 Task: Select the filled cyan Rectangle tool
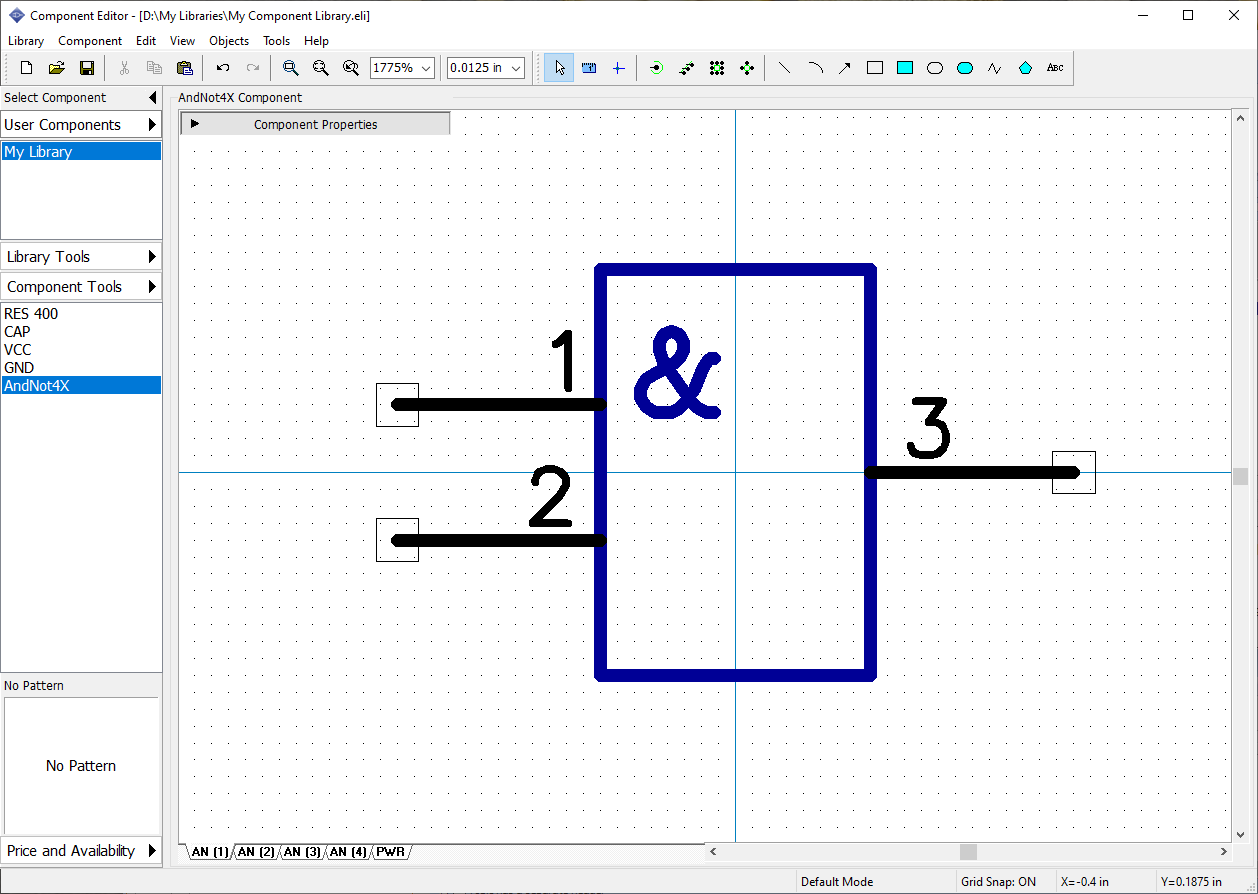tap(905, 68)
